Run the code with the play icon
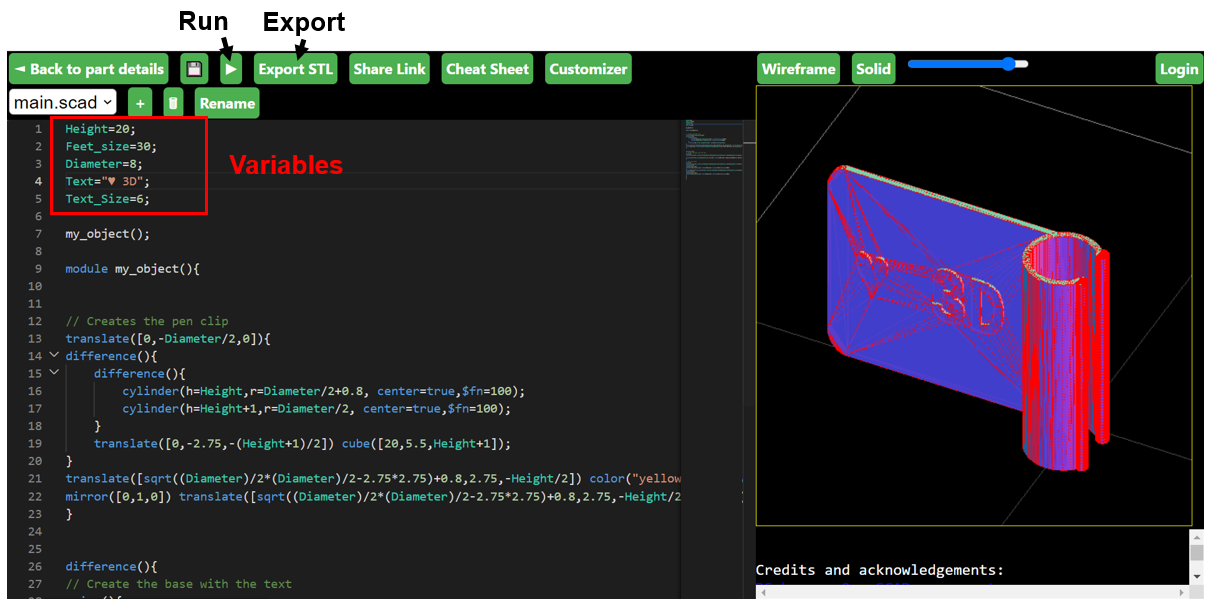This screenshot has height=607, width=1214. point(230,68)
